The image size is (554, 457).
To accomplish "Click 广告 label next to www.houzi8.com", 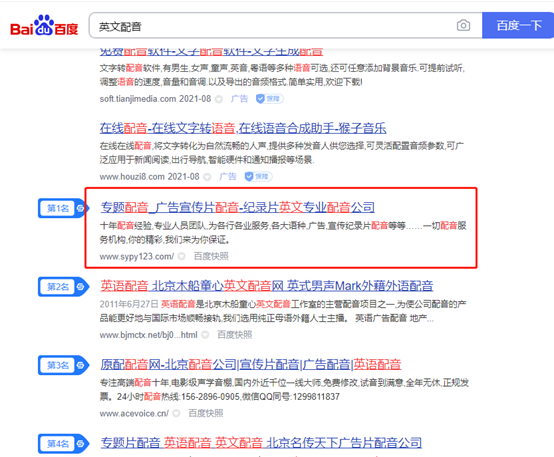I will click(228, 176).
